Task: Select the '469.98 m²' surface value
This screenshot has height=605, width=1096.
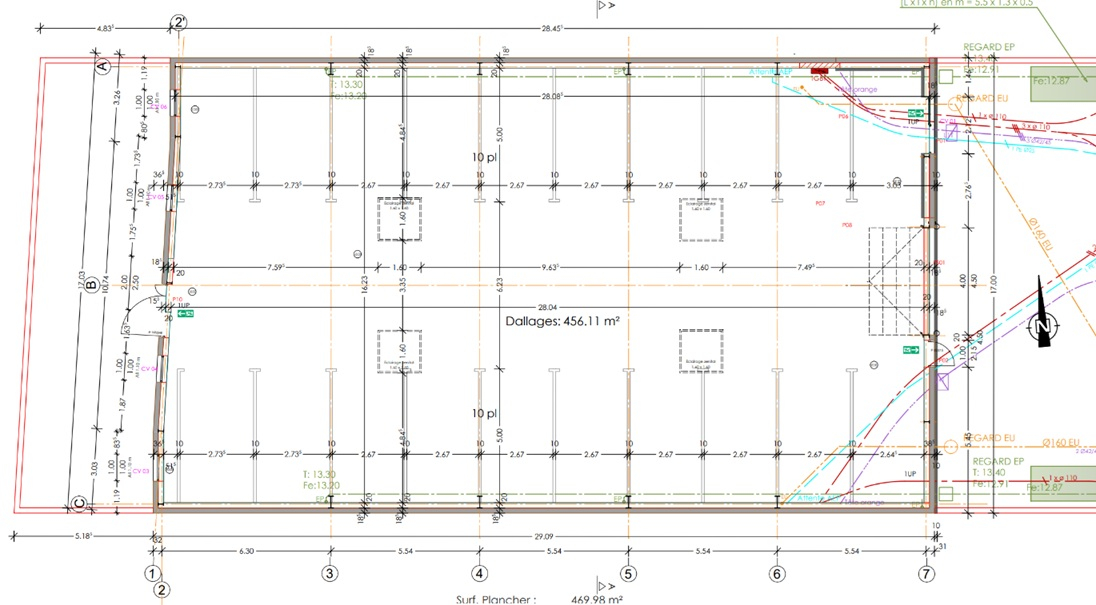Action: tap(596, 599)
